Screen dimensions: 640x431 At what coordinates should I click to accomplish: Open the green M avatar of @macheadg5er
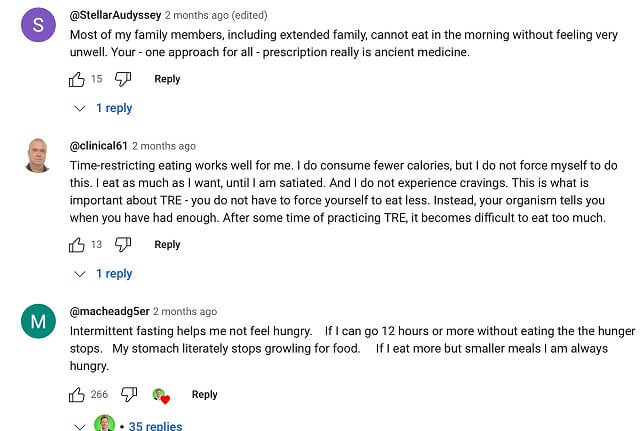click(x=38, y=321)
